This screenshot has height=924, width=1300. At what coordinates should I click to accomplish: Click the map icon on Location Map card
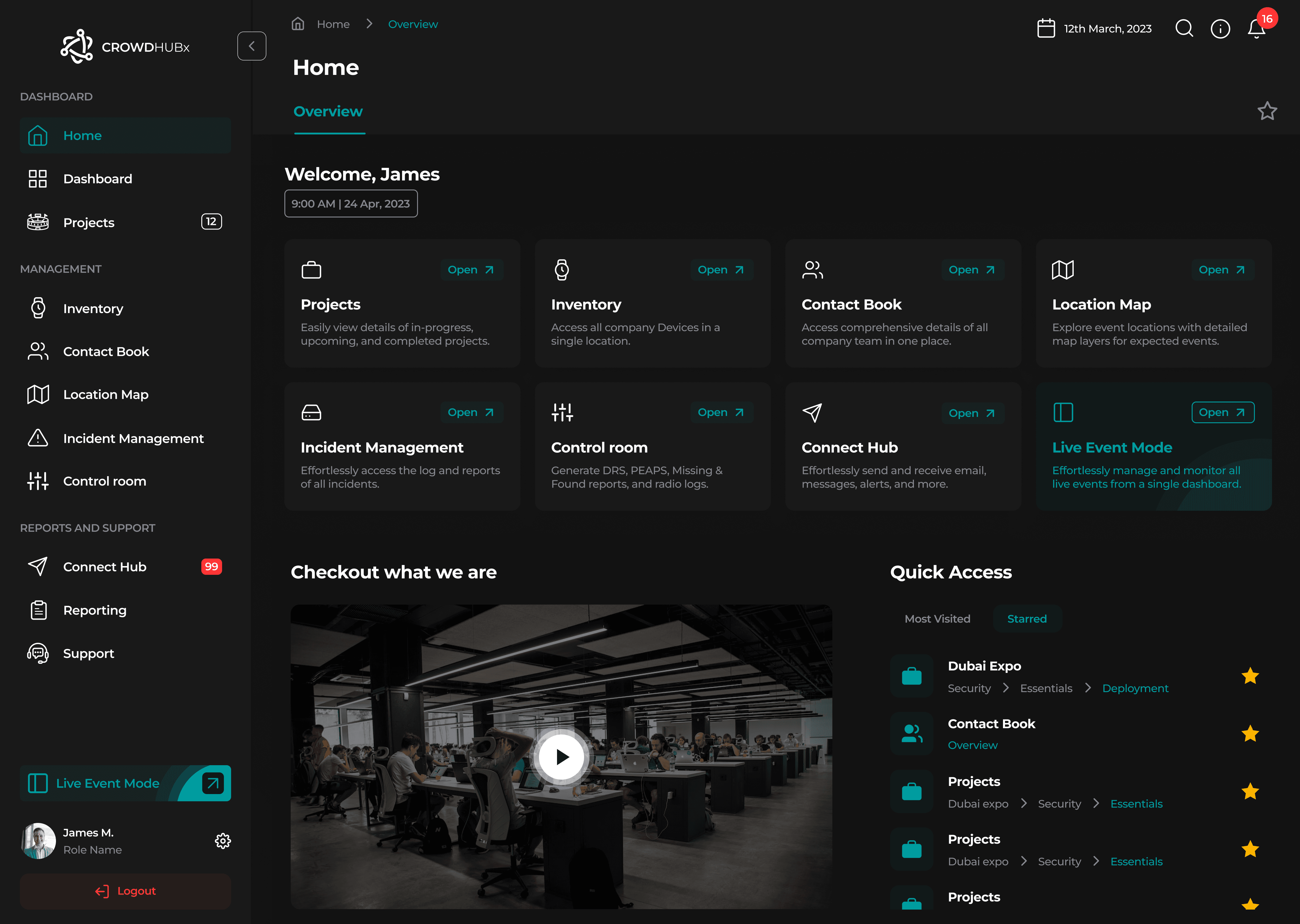coord(1063,270)
